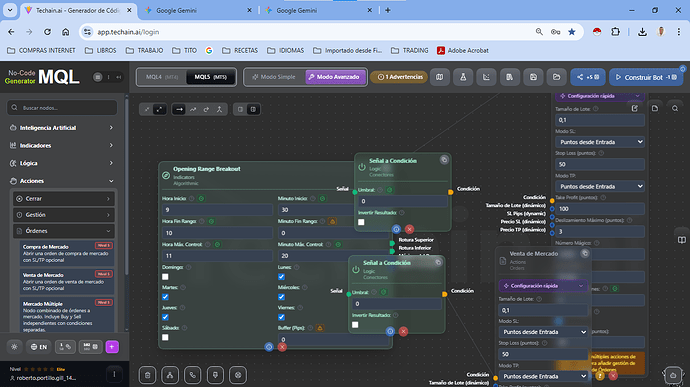Uncheck the Martes checkbox
This screenshot has height=387, width=690.
pyautogui.click(x=165, y=297)
